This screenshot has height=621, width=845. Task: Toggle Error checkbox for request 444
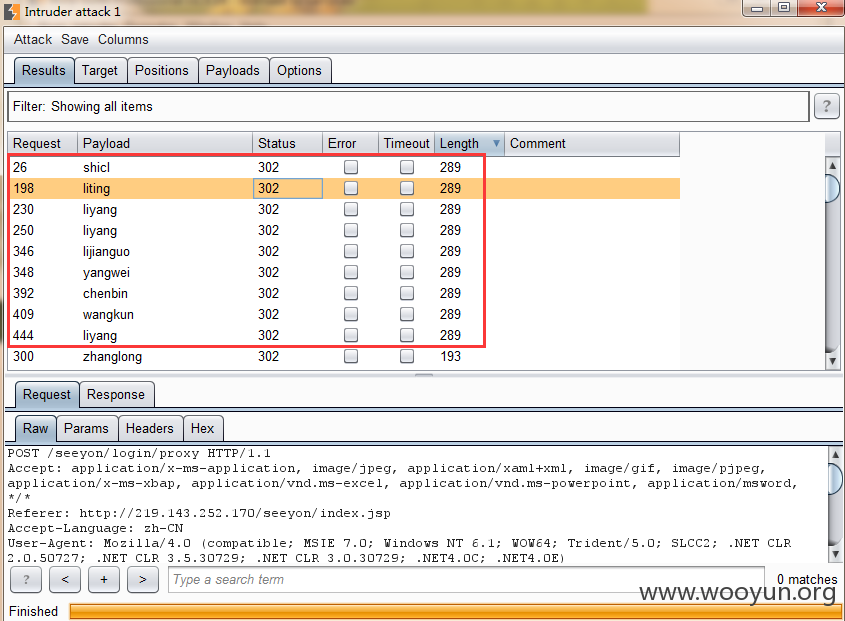(351, 335)
